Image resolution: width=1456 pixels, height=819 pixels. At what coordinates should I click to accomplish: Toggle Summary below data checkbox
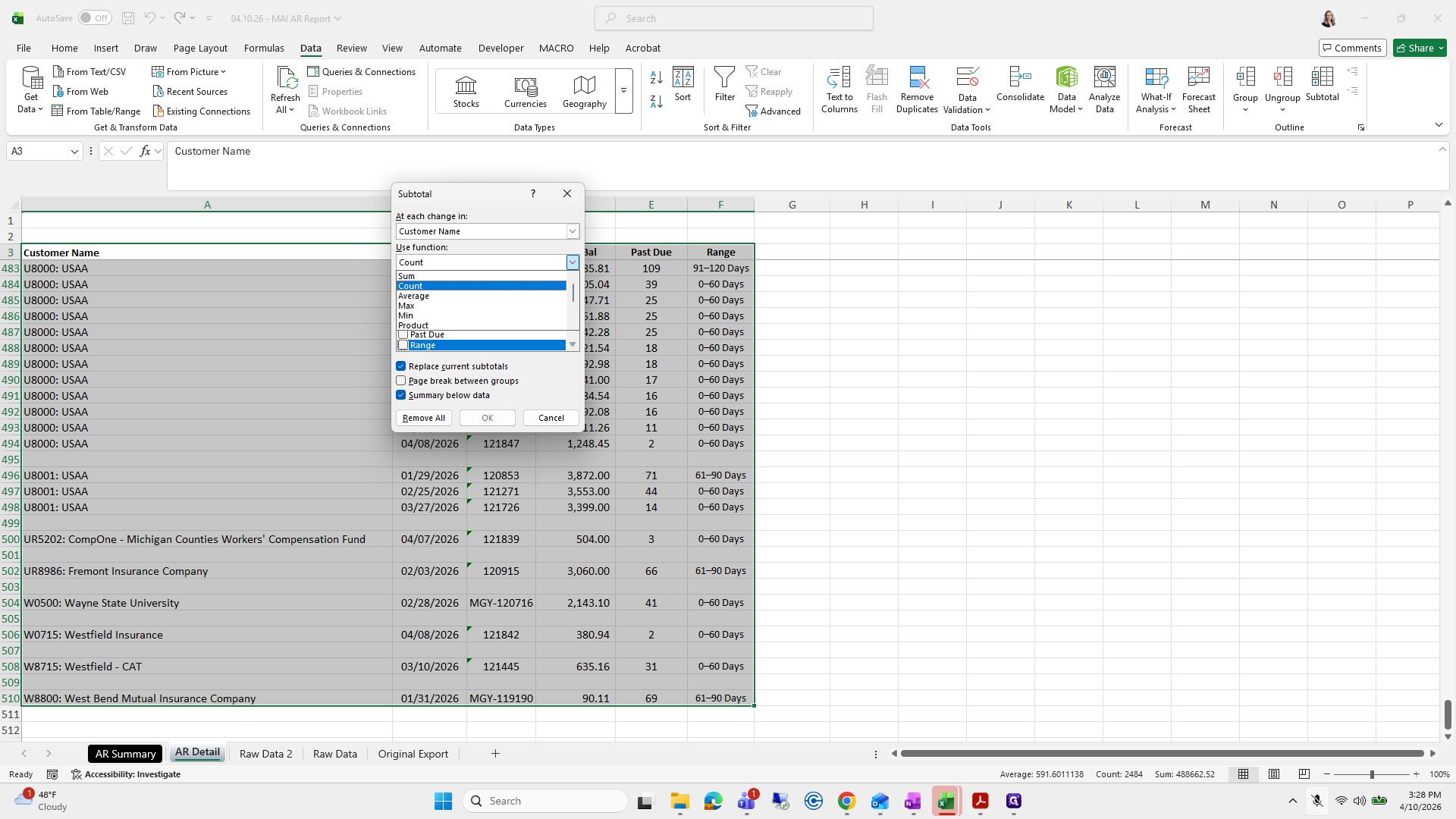401,395
